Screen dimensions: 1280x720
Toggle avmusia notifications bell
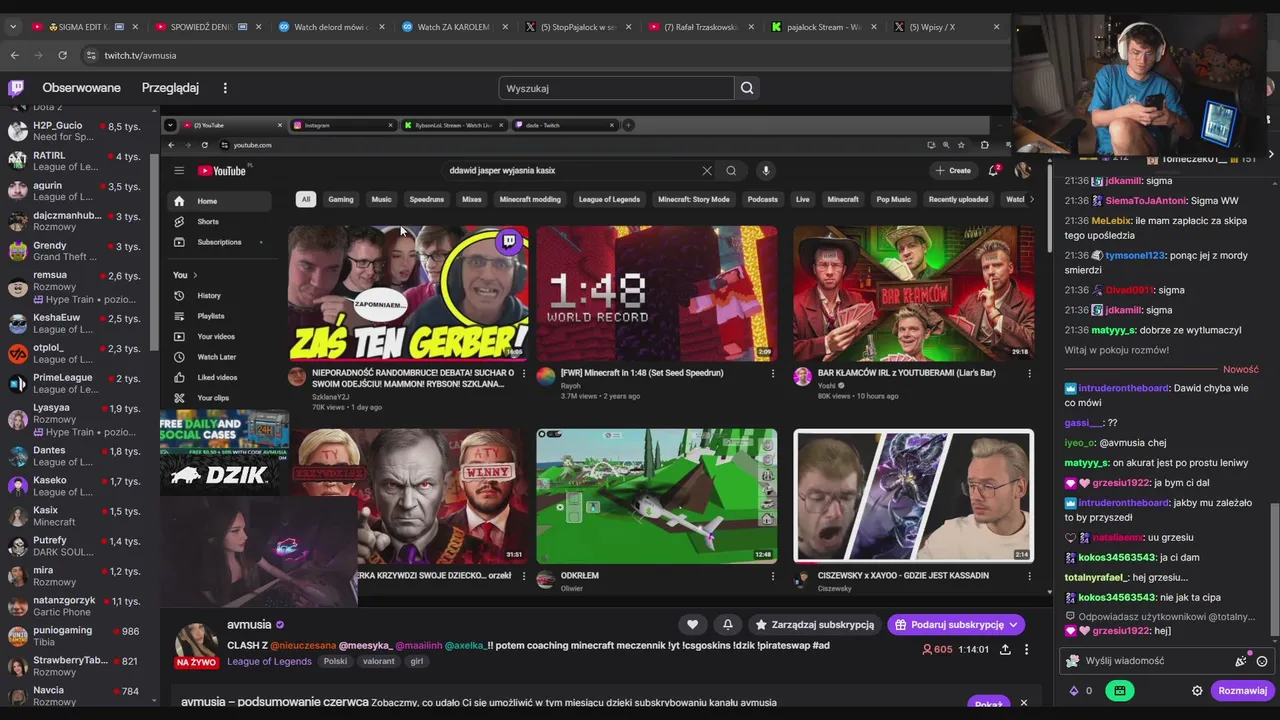point(728,624)
